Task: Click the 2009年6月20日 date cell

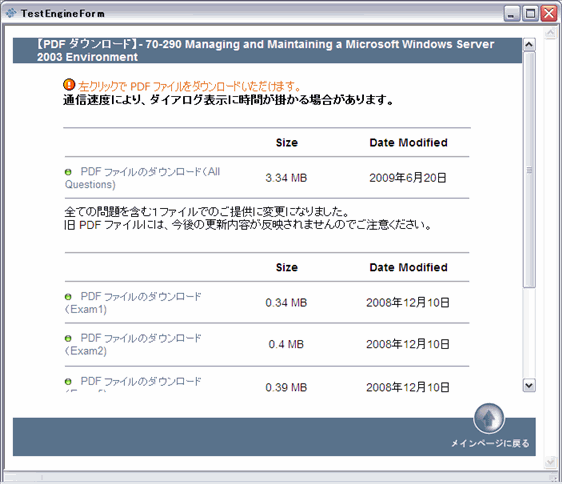Action: (x=408, y=178)
